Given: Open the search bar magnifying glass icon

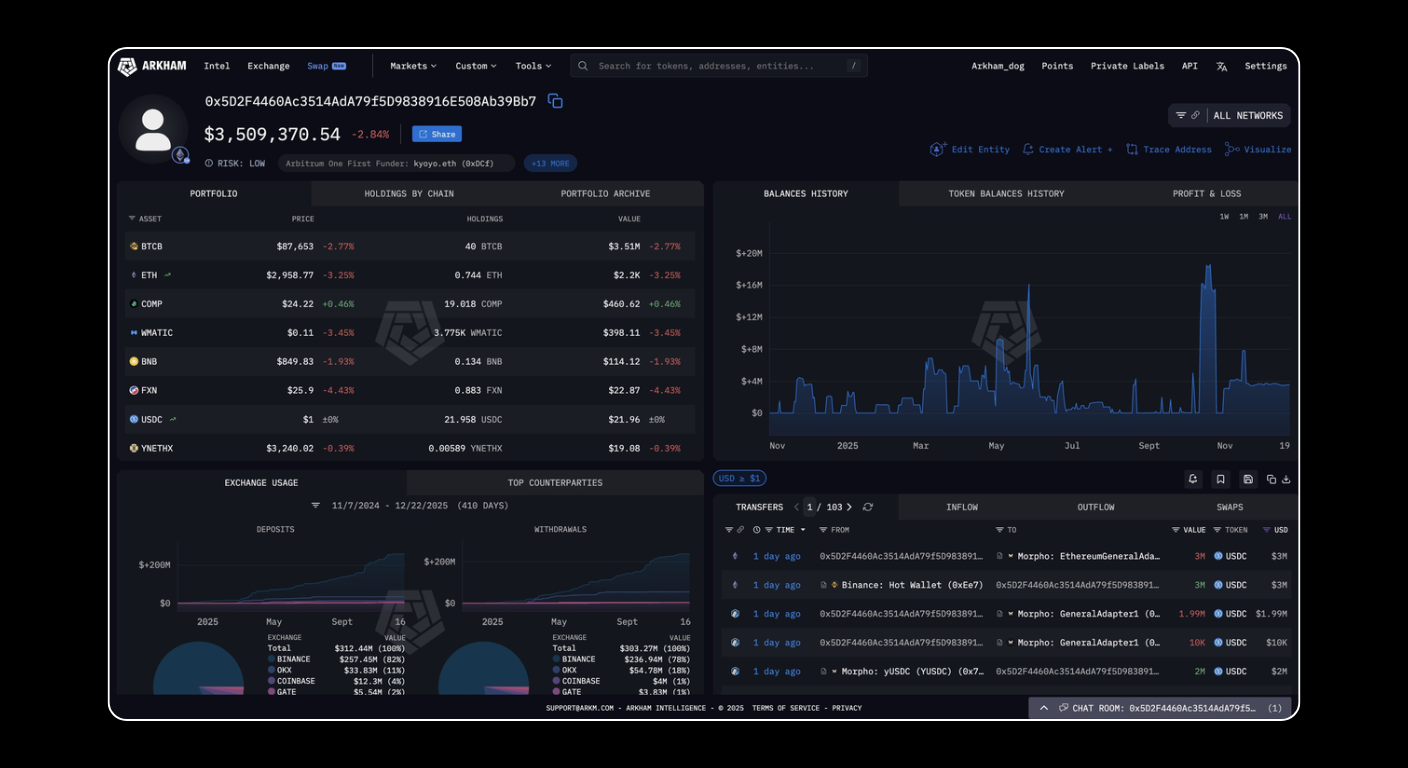Looking at the screenshot, I should point(583,66).
